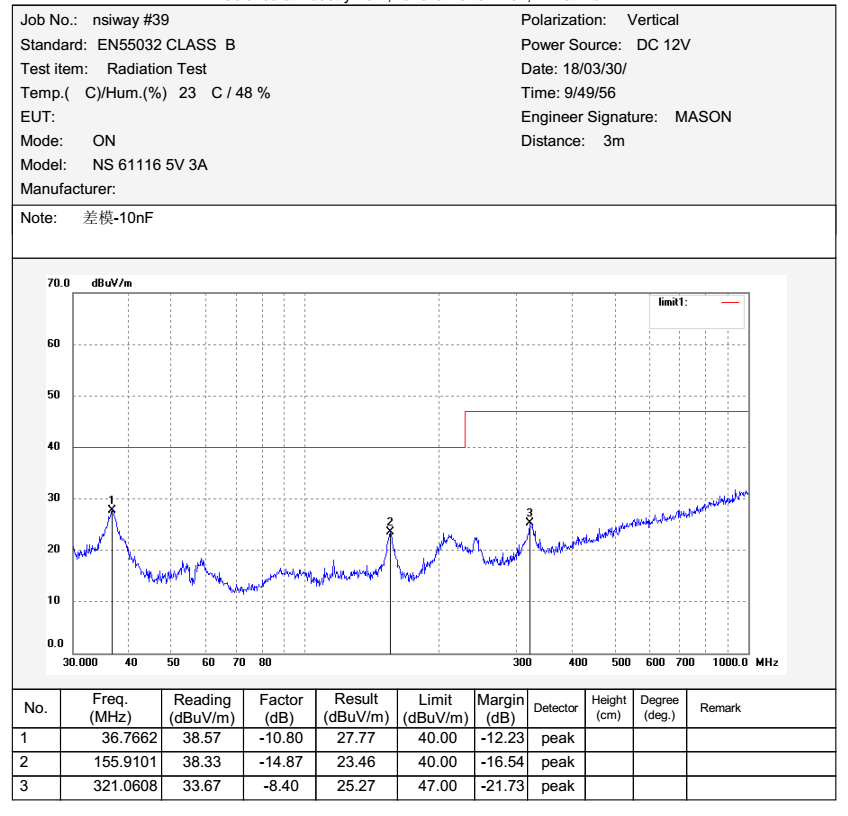The height and width of the screenshot is (816, 848).
Task: Select the 27.77 result cell
Action: coord(356,738)
